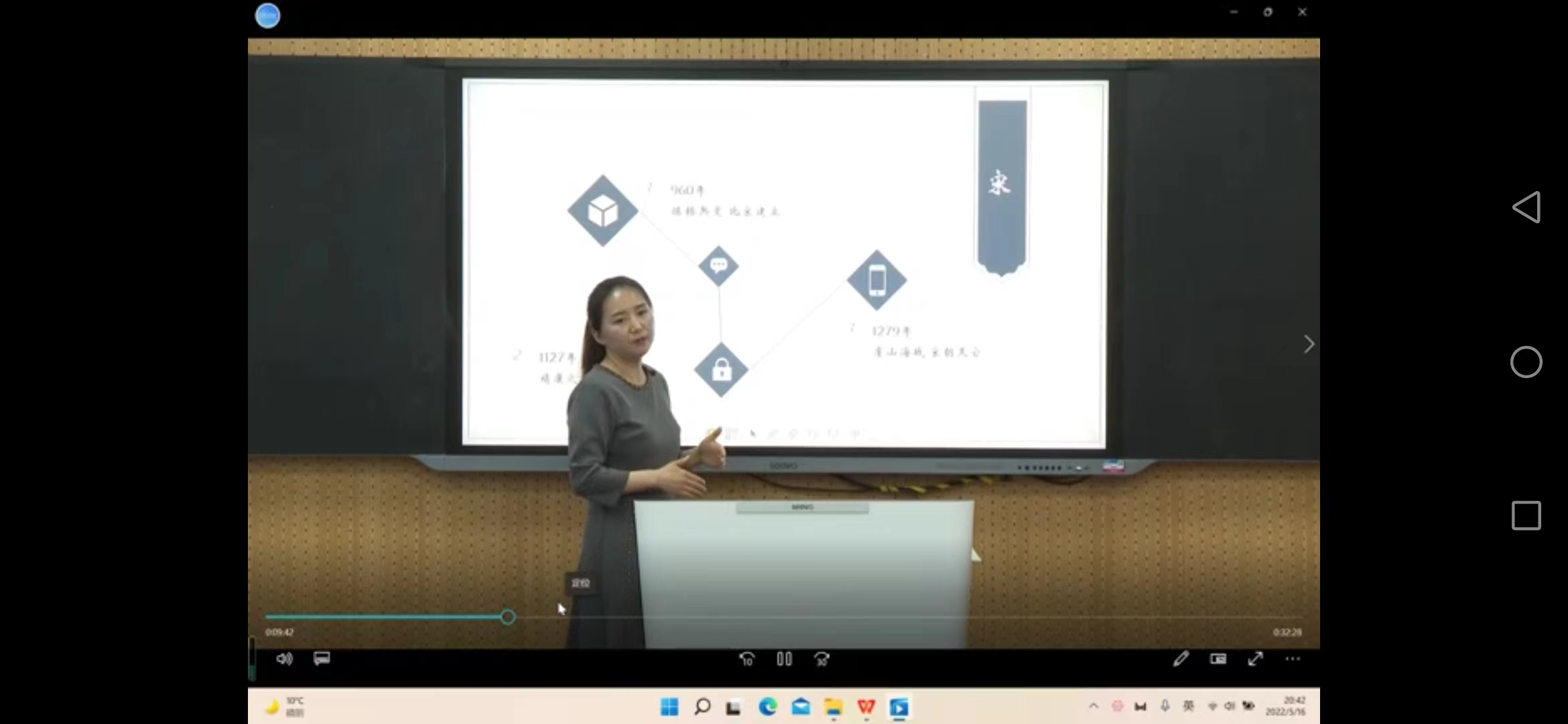Open the WPS Office taskbar icon
The width and height of the screenshot is (1568, 724).
click(866, 707)
